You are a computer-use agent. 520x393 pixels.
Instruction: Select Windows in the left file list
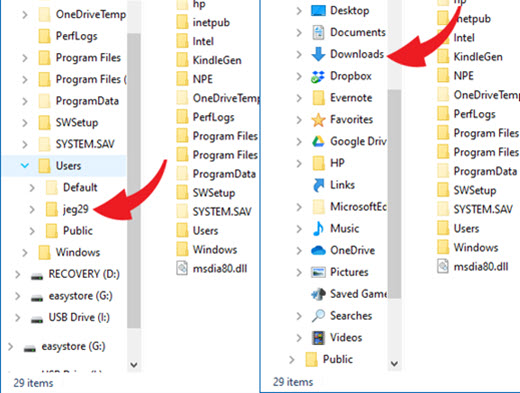[x=215, y=249]
